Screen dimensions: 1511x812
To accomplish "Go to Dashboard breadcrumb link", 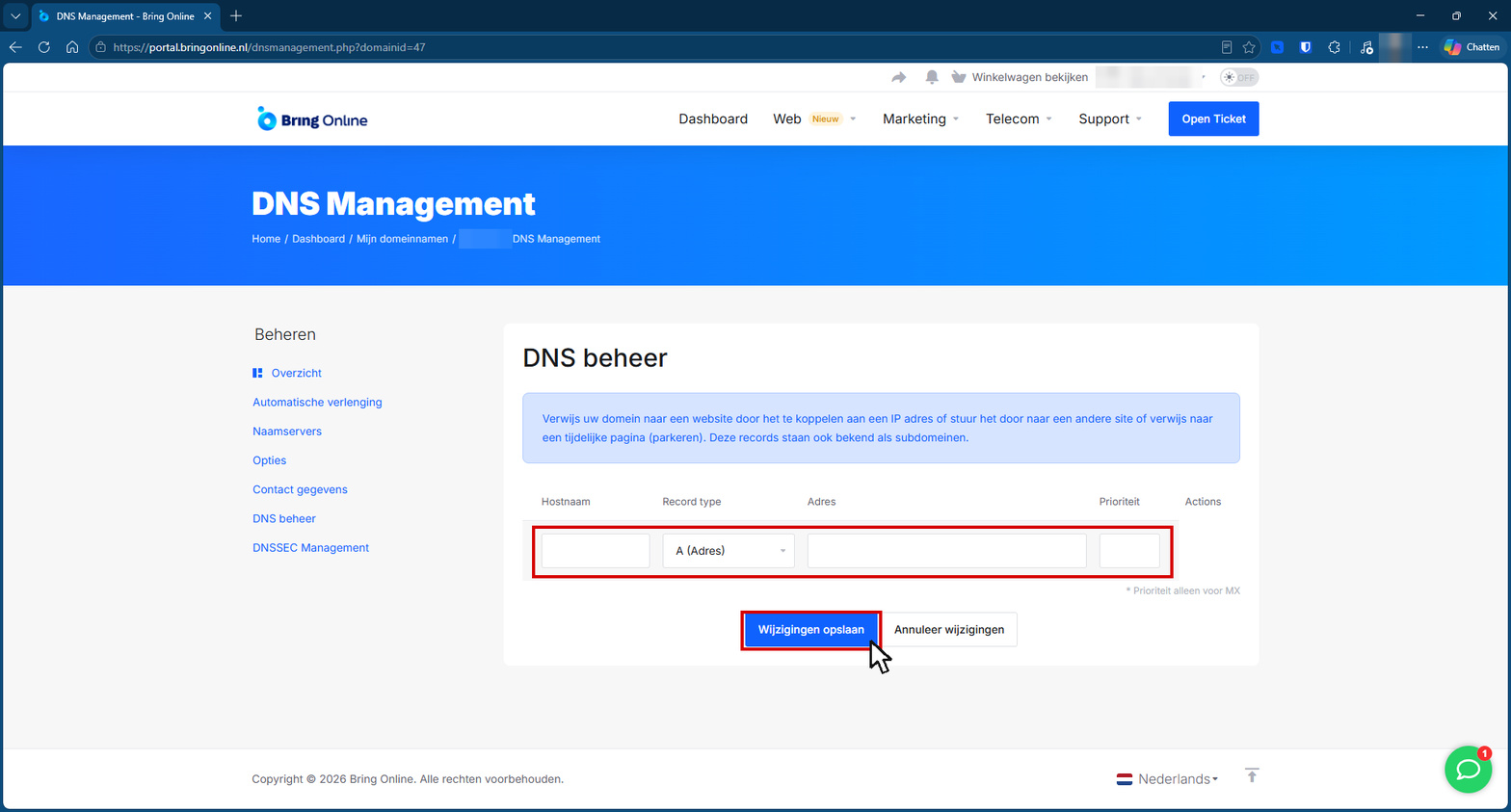I will (x=318, y=239).
